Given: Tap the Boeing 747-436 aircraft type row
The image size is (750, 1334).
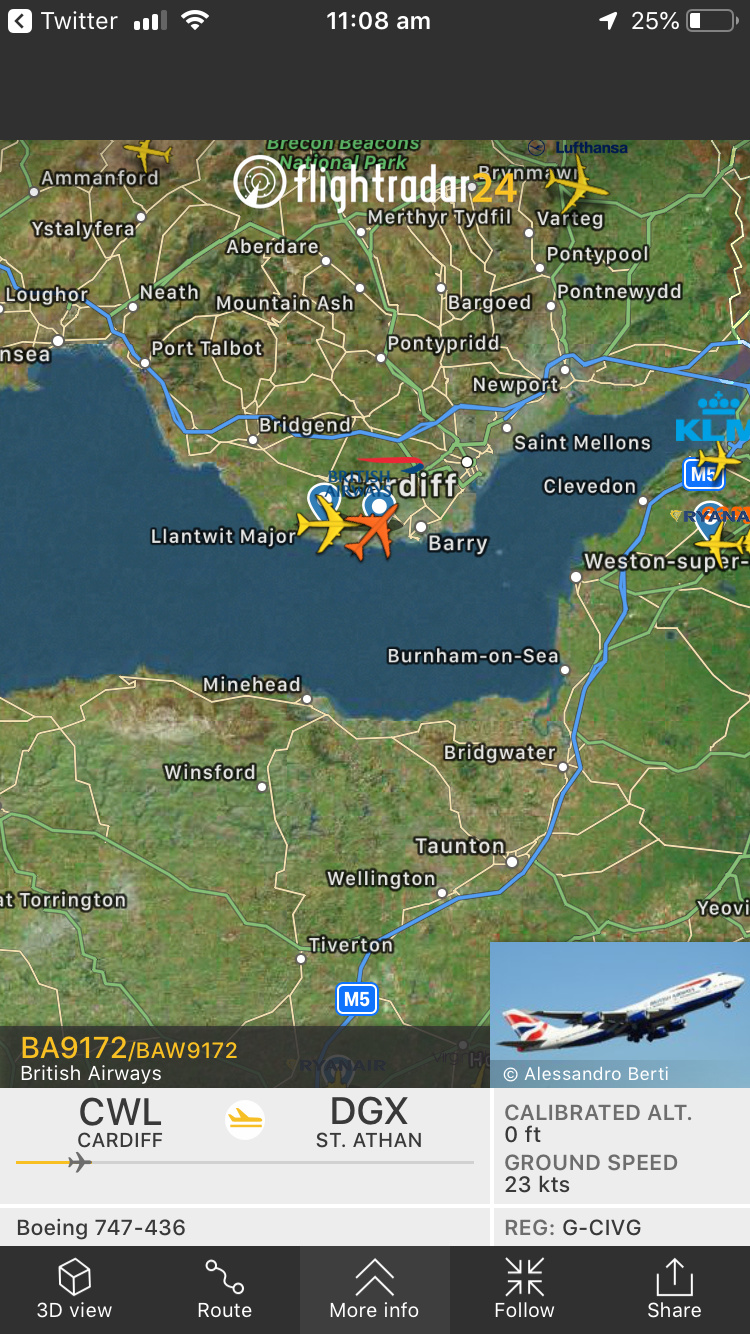Looking at the screenshot, I should 245,1227.
